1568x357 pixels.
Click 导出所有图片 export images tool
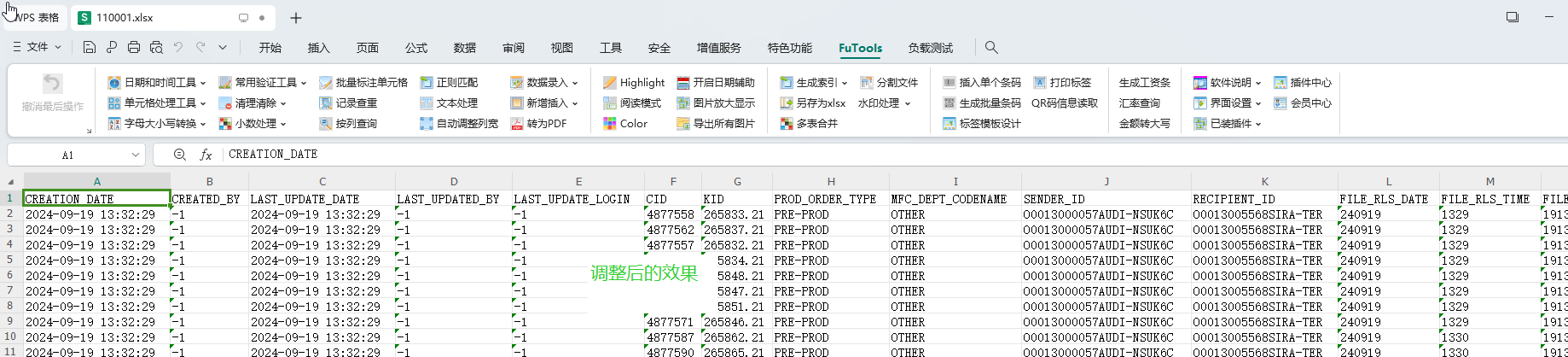716,124
